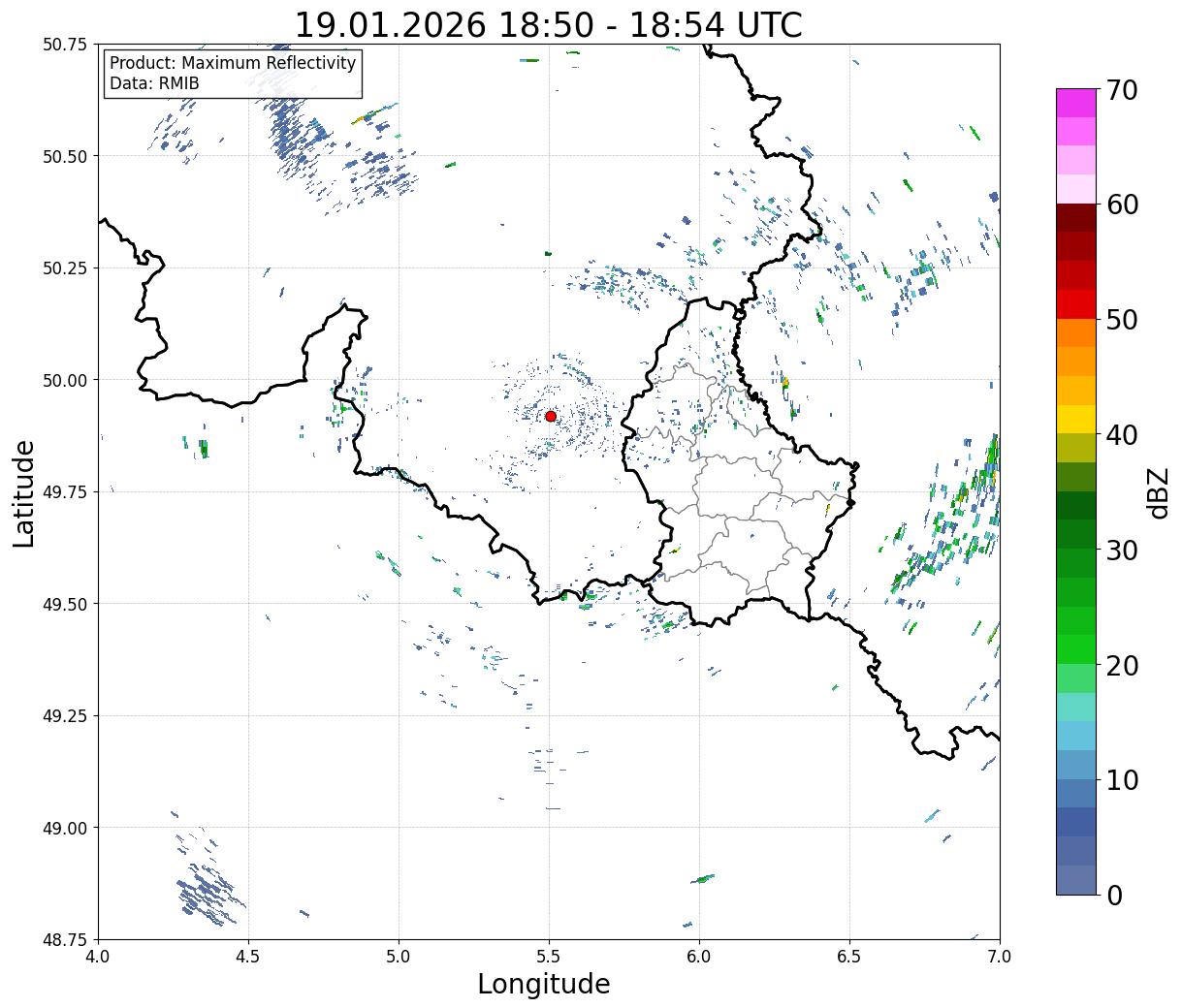Click the longitude tick label 4.5
This screenshot has height=1008, width=1182.
[x=249, y=957]
